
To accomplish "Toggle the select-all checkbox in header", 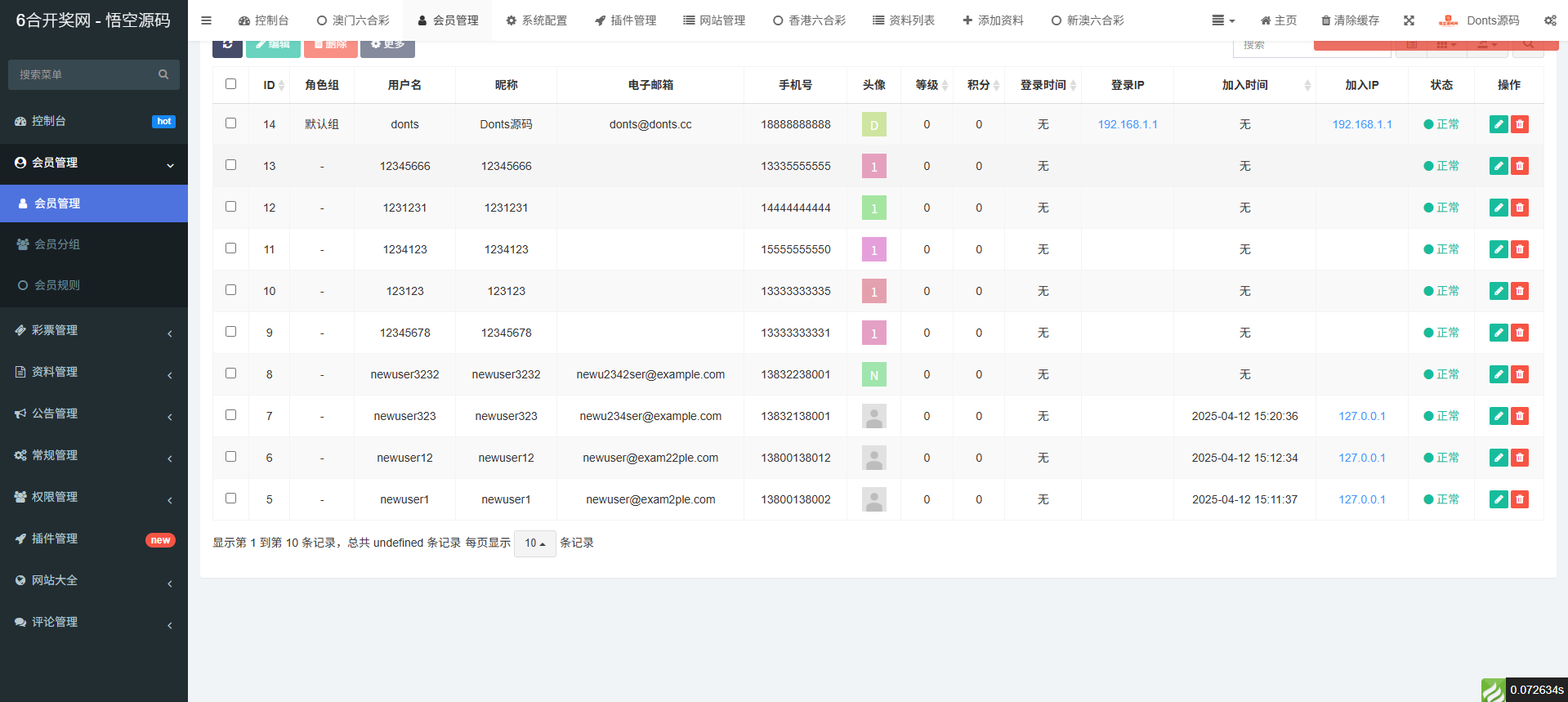I will pos(230,84).
